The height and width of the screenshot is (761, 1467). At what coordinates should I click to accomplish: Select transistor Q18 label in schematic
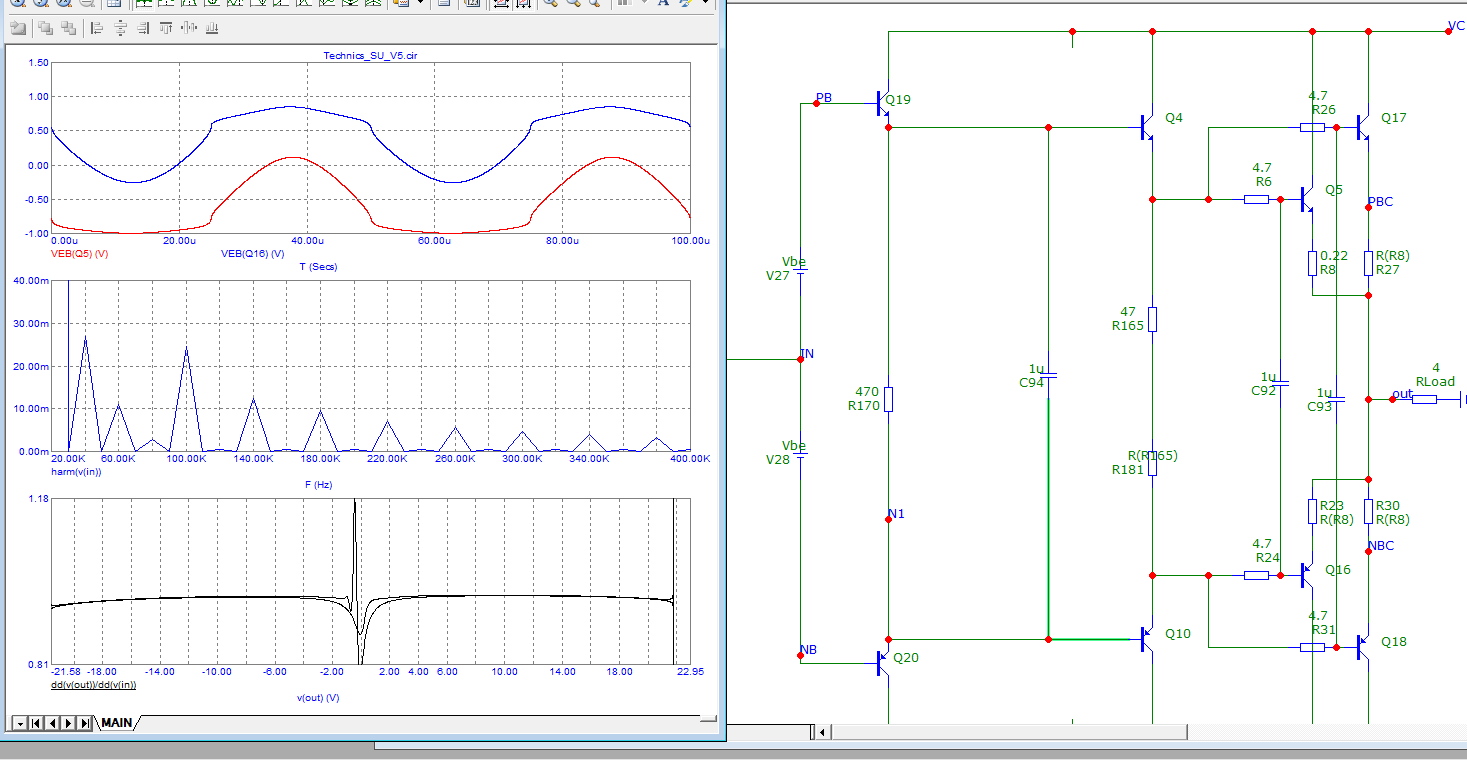point(1394,642)
